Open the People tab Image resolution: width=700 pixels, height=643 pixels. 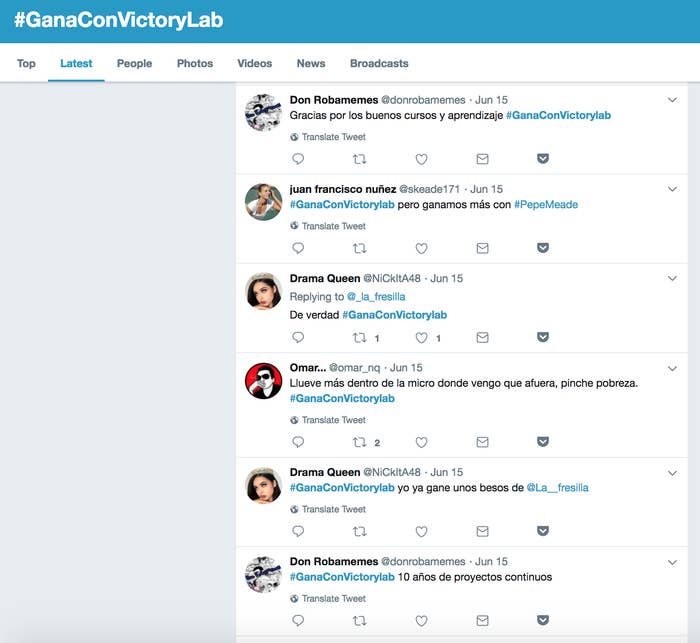click(134, 63)
